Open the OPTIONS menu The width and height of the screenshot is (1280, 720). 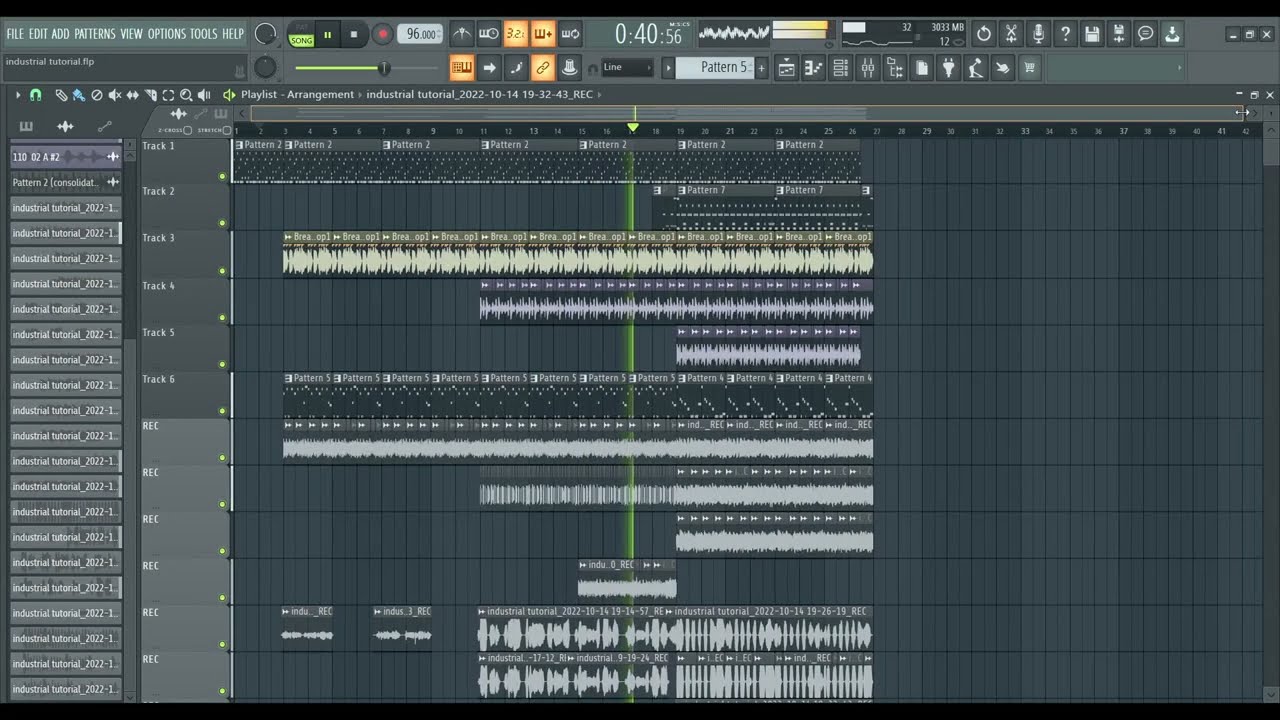point(167,34)
